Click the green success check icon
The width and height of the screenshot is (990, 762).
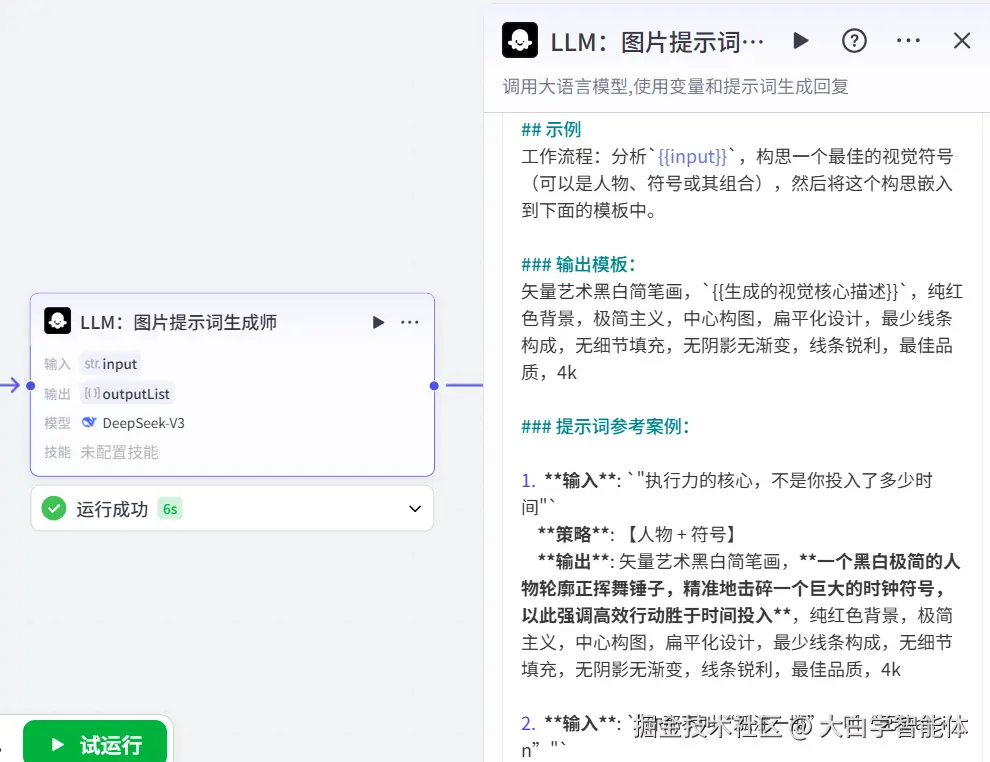(54, 508)
